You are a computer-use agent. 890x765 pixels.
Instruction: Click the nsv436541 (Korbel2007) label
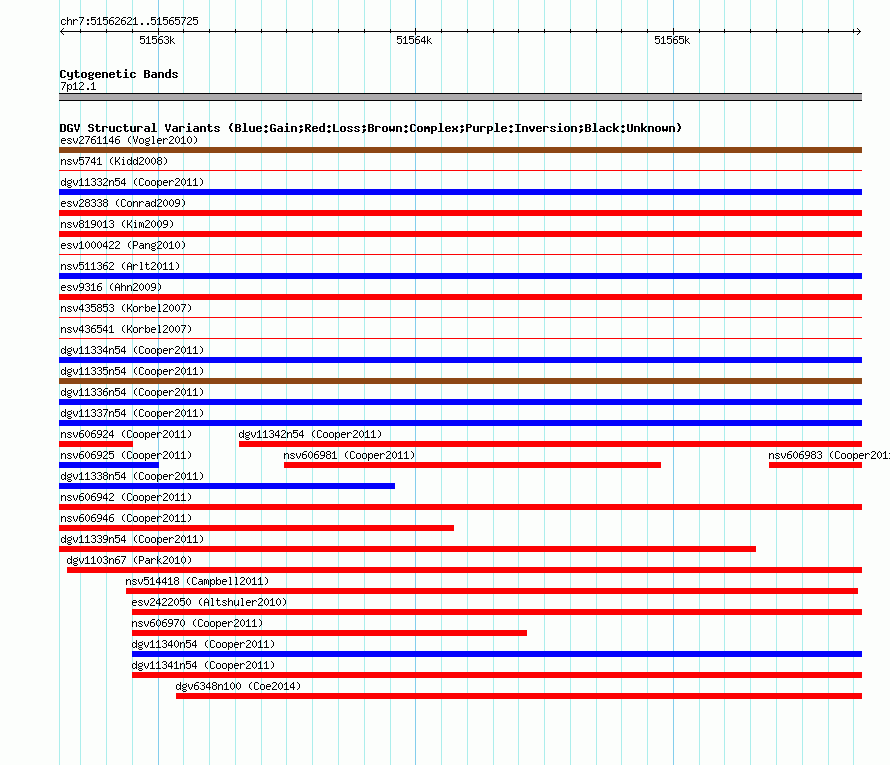click(126, 329)
